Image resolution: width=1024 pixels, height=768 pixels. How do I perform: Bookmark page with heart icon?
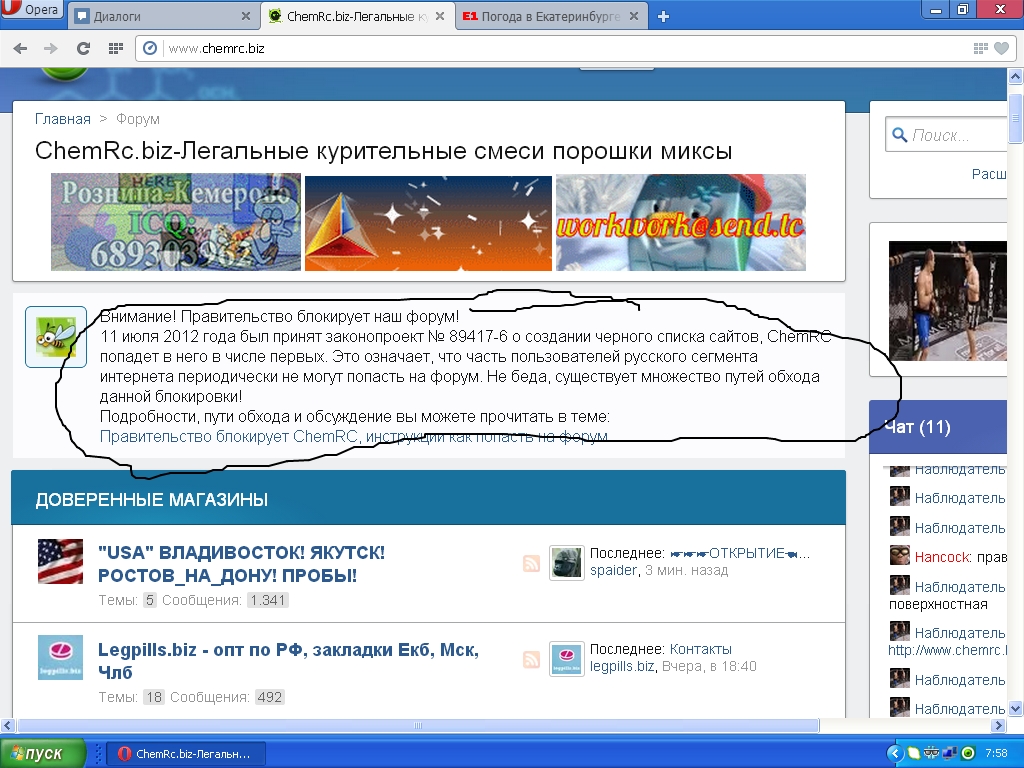tap(1001, 48)
